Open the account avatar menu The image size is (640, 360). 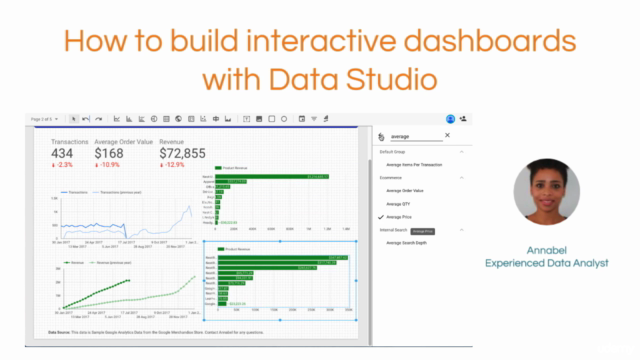point(450,119)
